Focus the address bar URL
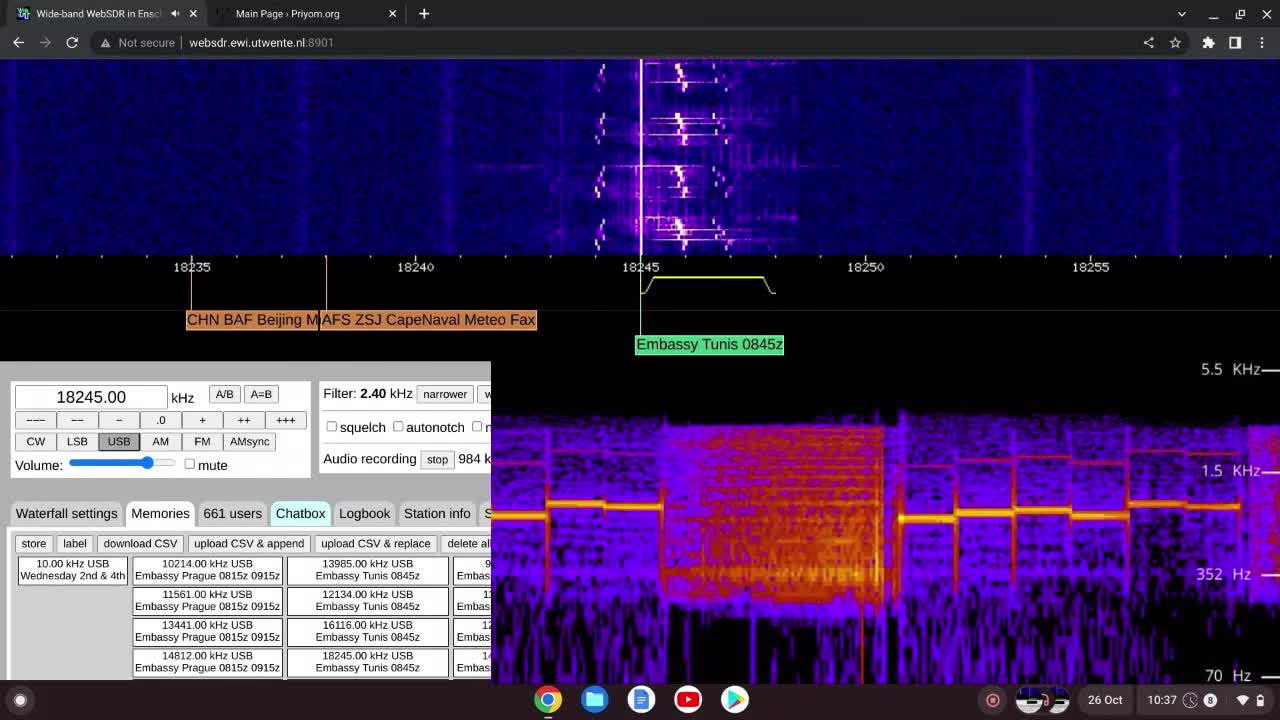1280x720 pixels. [261, 43]
